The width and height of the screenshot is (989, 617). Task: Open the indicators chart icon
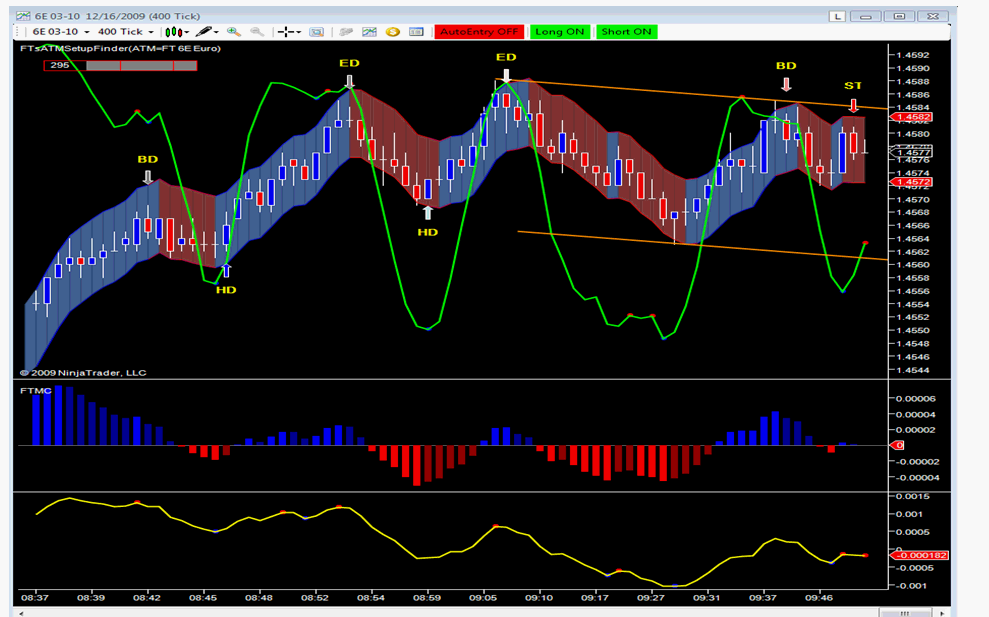369,32
